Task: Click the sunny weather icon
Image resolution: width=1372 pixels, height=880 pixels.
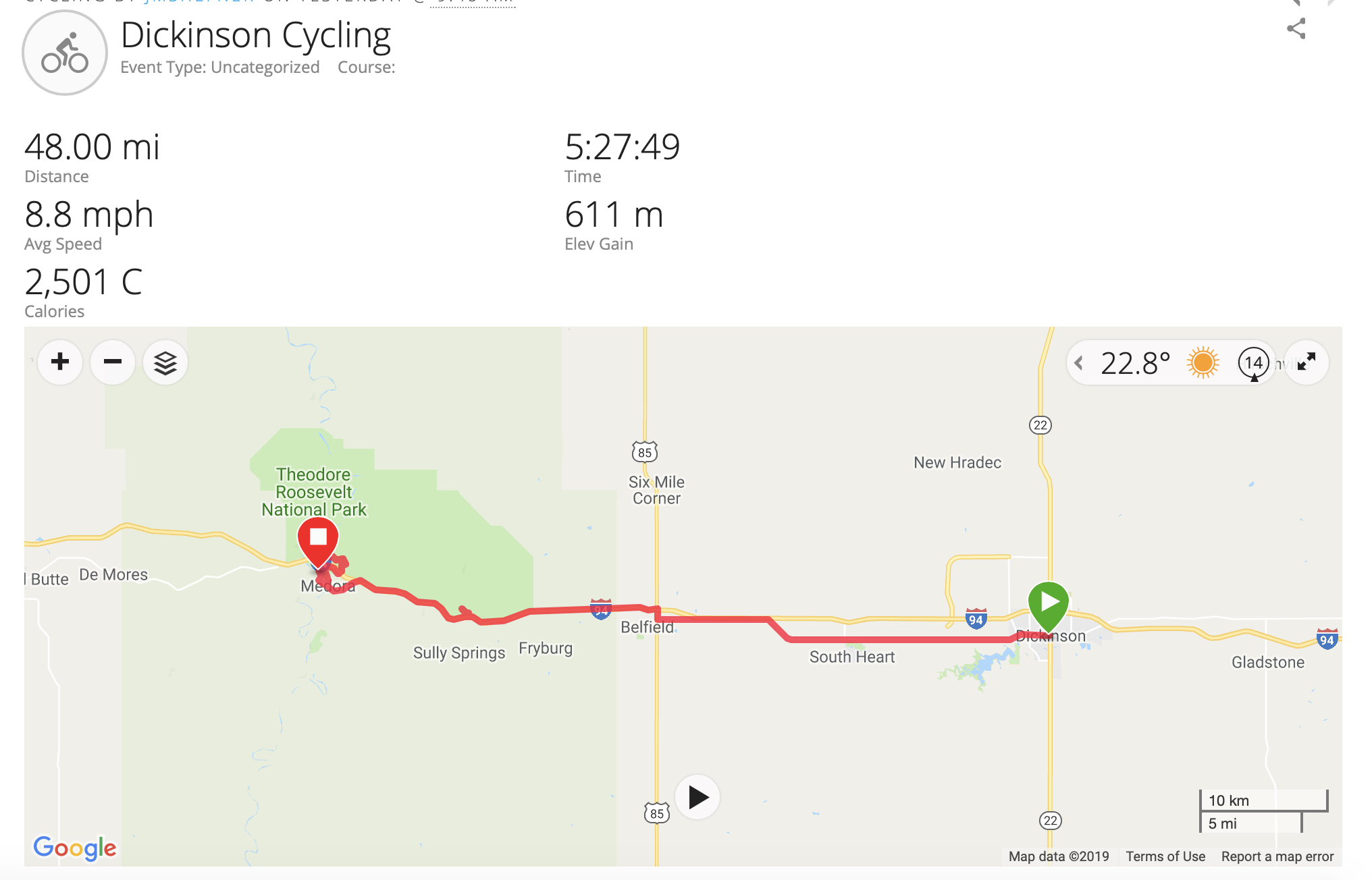Action: 1203,363
